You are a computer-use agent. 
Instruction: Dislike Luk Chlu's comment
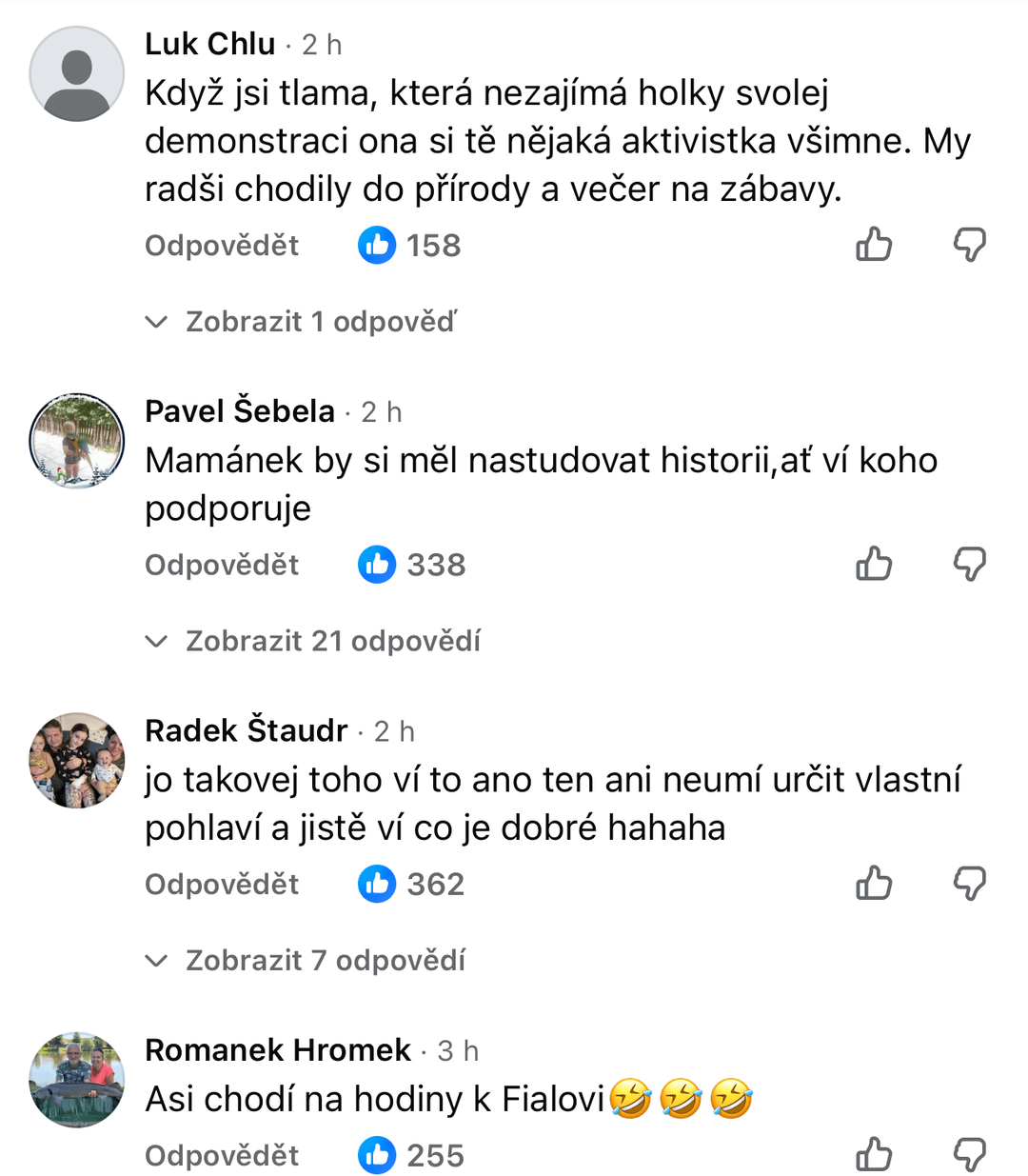click(x=969, y=245)
